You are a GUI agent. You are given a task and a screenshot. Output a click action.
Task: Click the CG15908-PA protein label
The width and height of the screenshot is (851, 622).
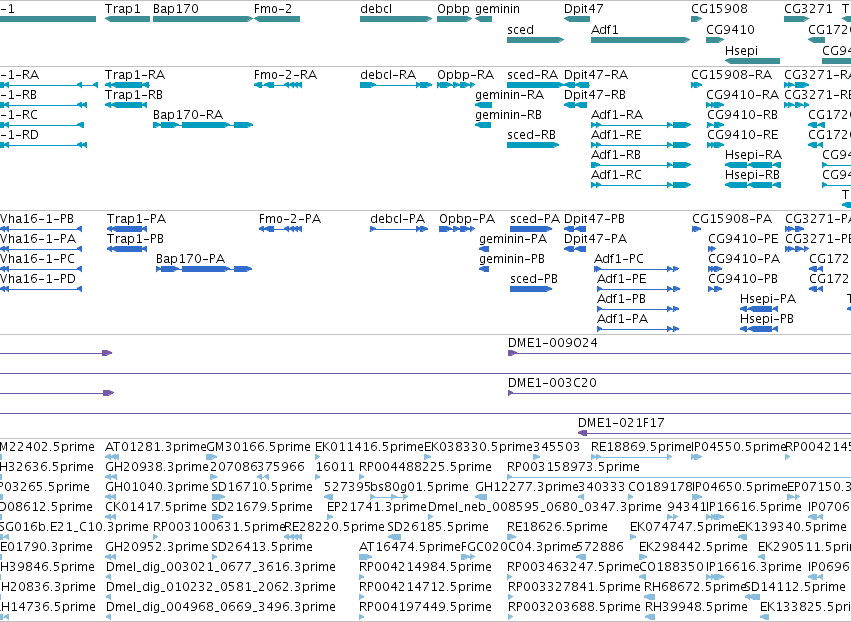click(x=732, y=219)
